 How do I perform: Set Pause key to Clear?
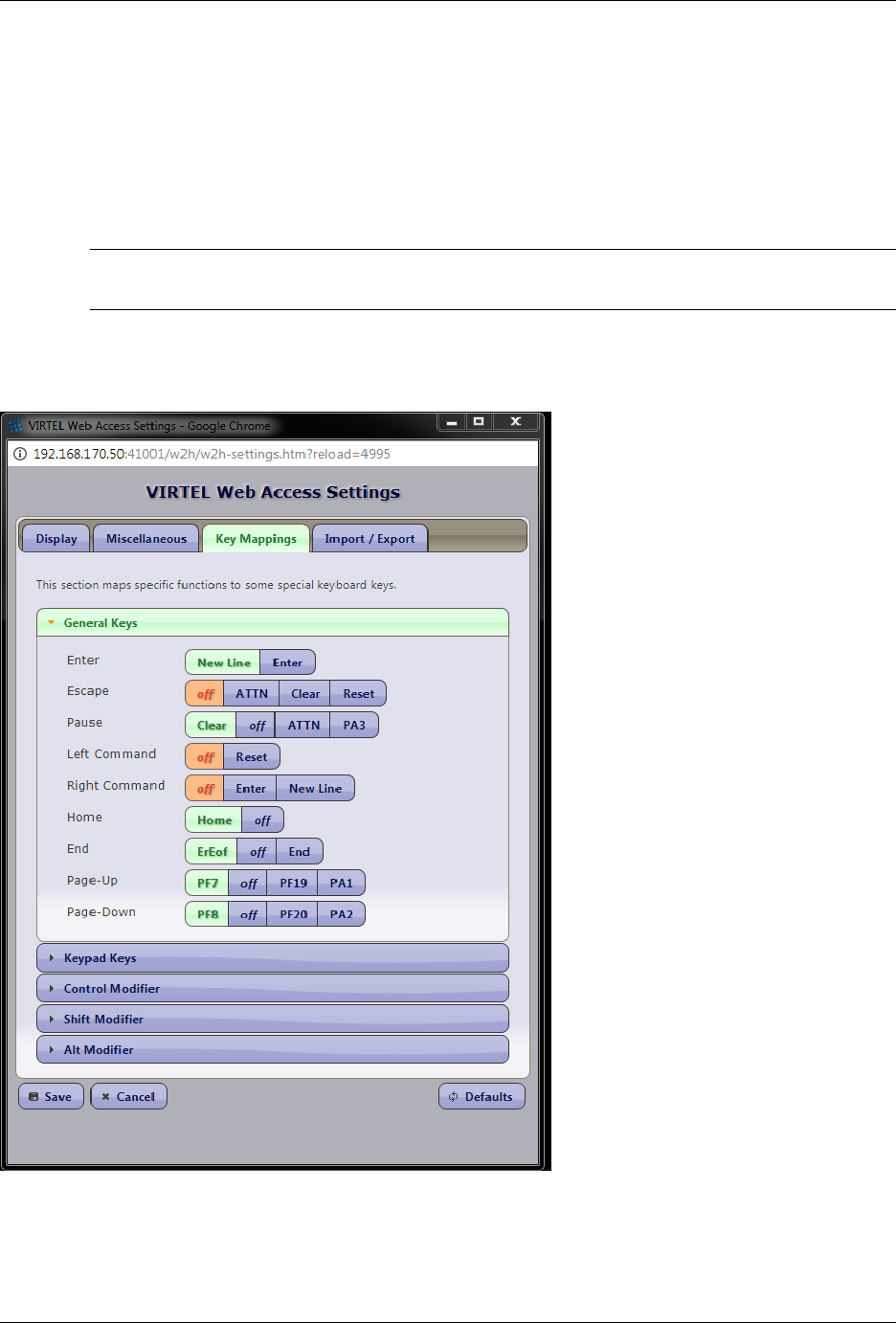click(212, 726)
